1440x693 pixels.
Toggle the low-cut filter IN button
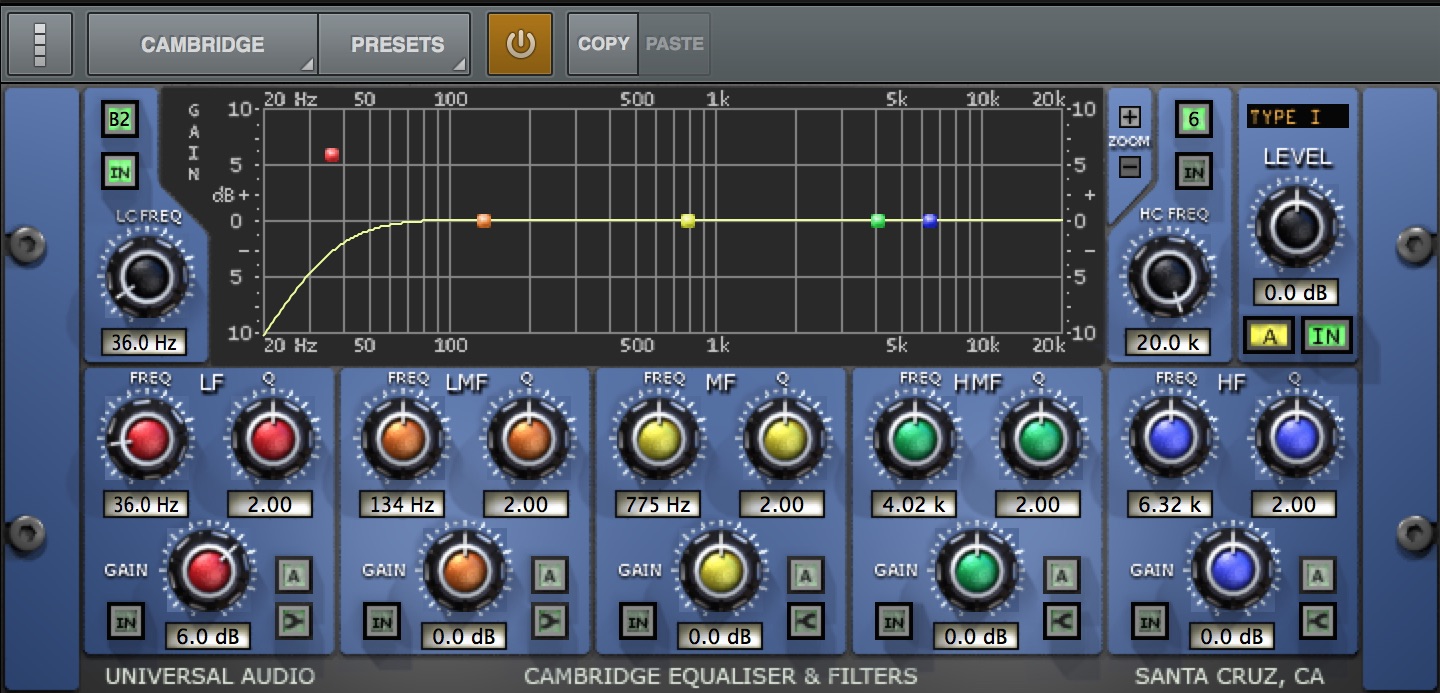click(x=120, y=172)
